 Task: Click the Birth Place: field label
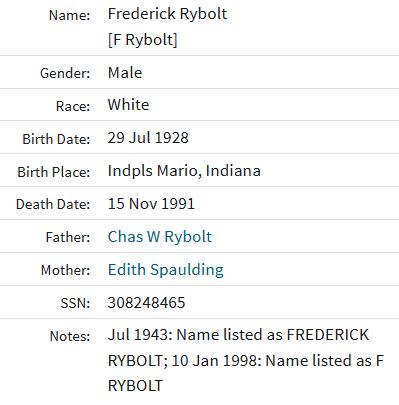[x=54, y=172]
